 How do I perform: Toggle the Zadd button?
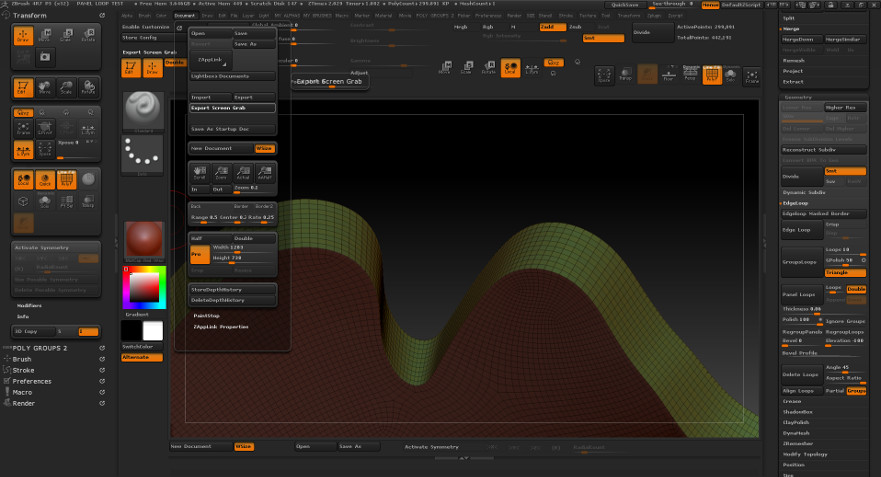(x=551, y=27)
